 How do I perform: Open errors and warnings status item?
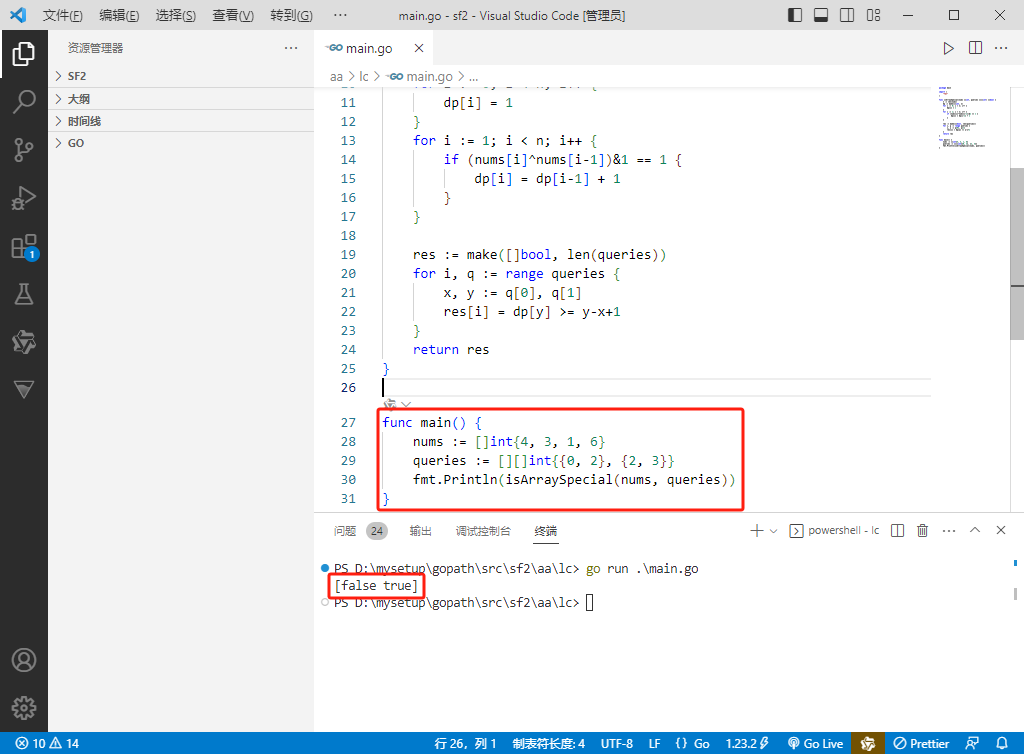[47, 744]
